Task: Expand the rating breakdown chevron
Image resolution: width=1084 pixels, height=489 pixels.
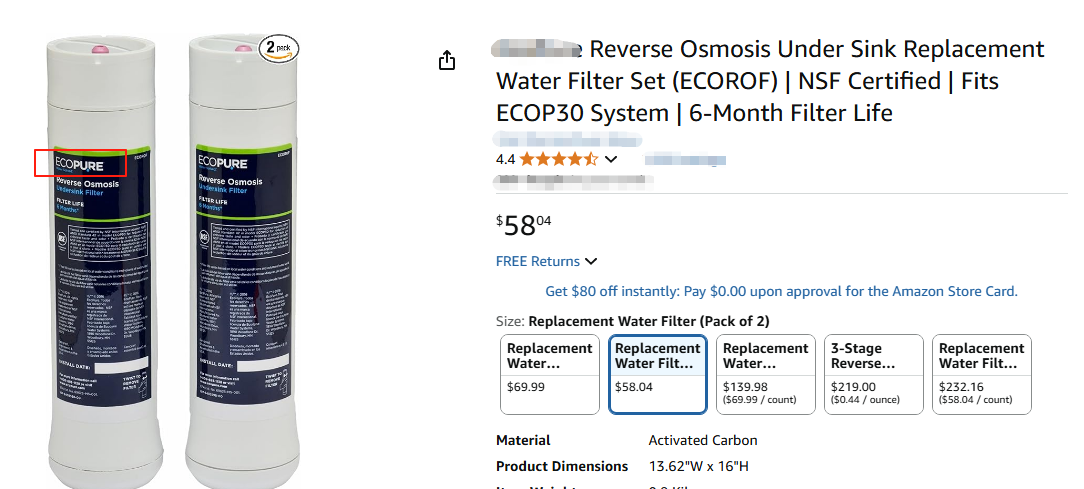Action: [611, 159]
